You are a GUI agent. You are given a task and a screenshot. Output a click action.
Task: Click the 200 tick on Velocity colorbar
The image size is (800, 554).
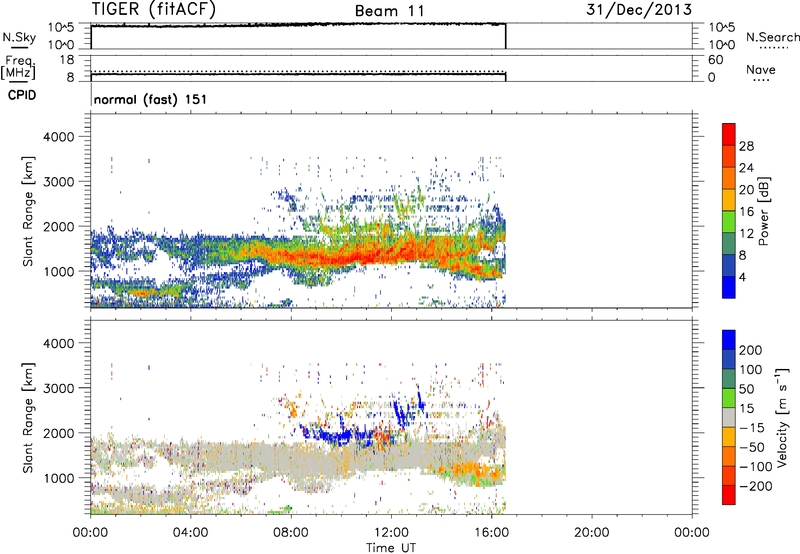point(751,350)
